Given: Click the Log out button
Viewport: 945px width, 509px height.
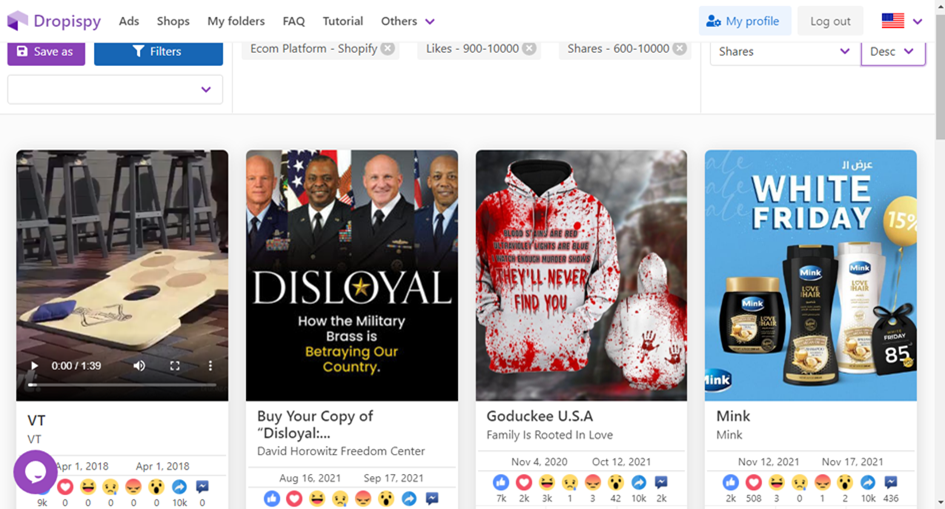Looking at the screenshot, I should point(830,21).
